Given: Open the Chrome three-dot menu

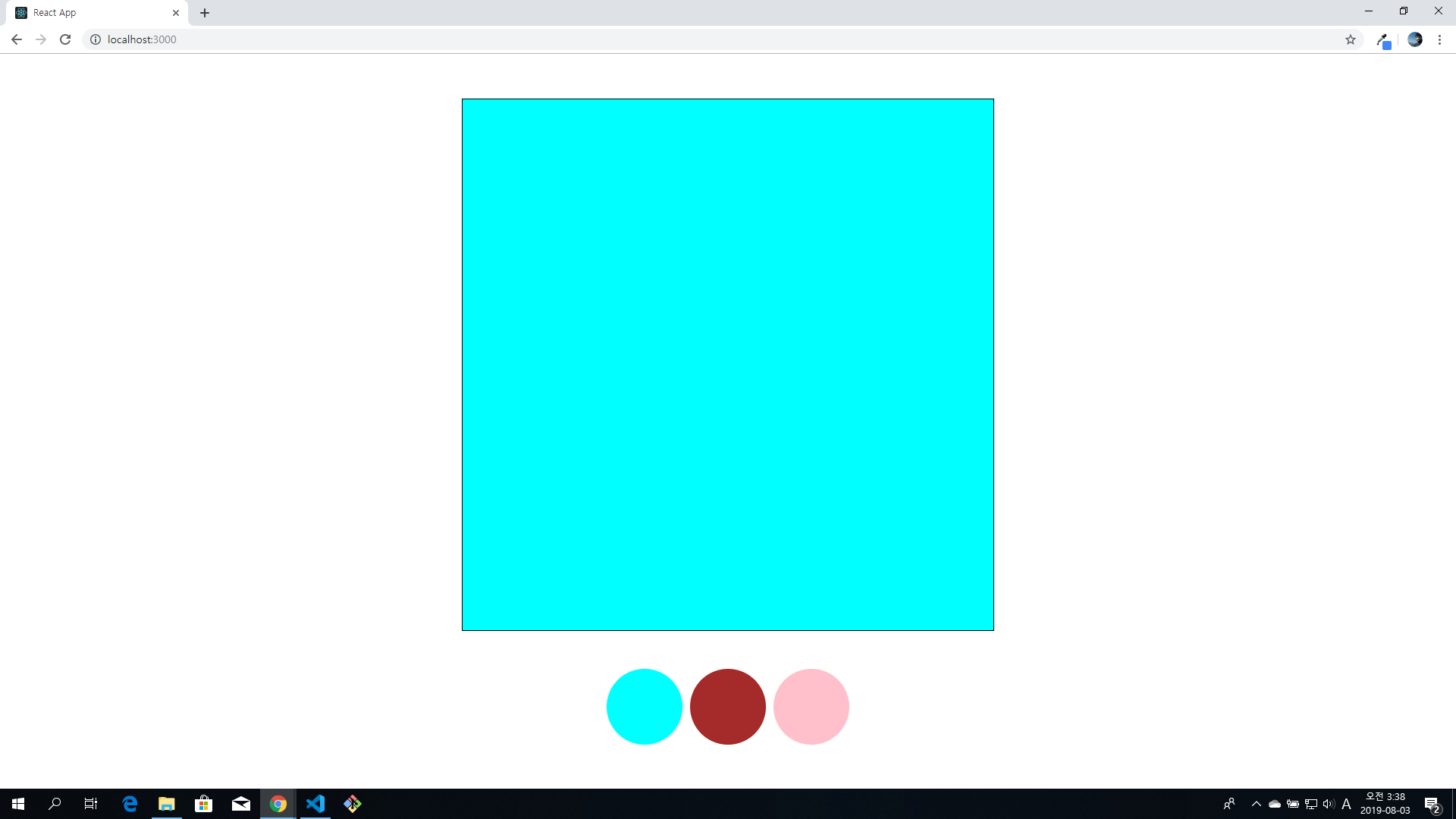Looking at the screenshot, I should pyautogui.click(x=1439, y=39).
